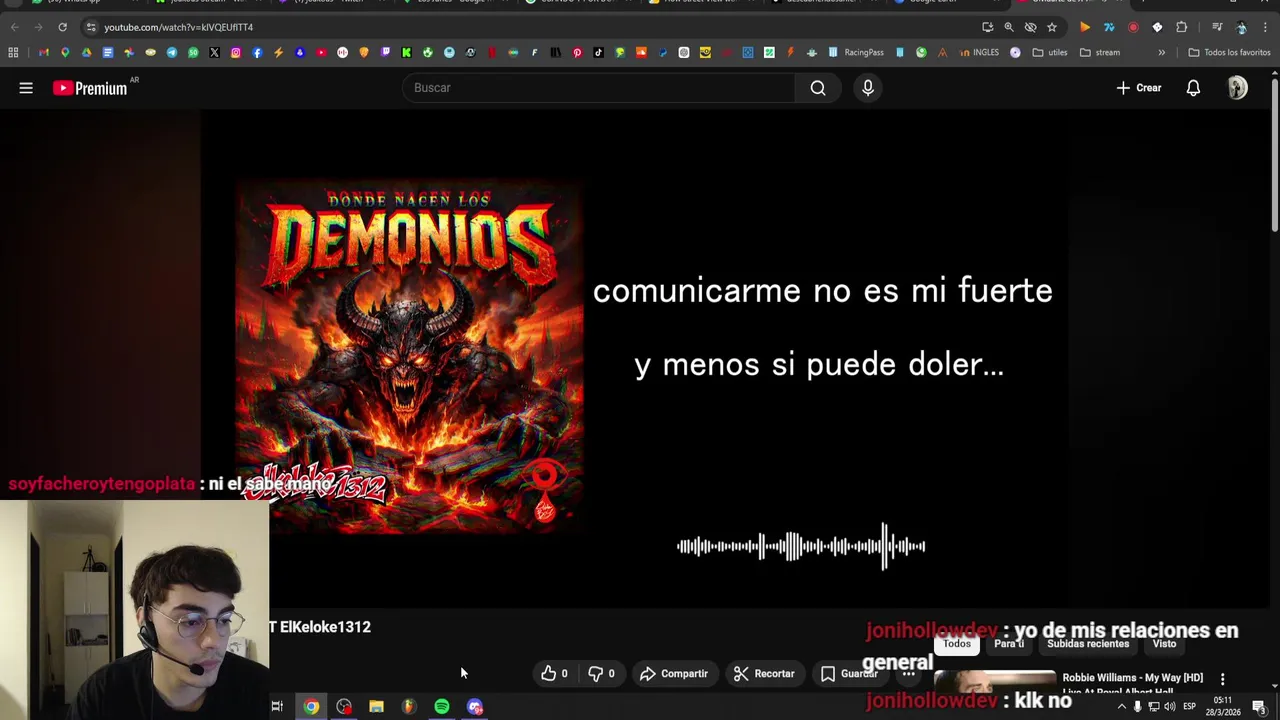Image resolution: width=1280 pixels, height=720 pixels.
Task: Open Gmail bookmark
Action: pos(44,52)
